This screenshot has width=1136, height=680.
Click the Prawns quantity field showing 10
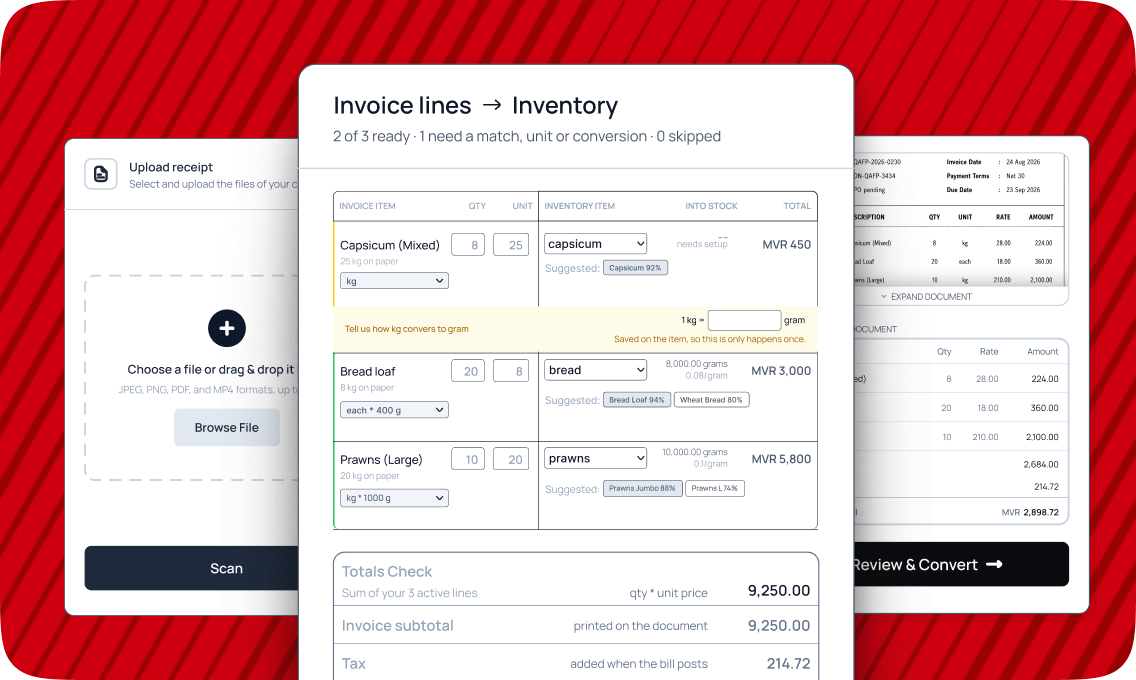468,459
